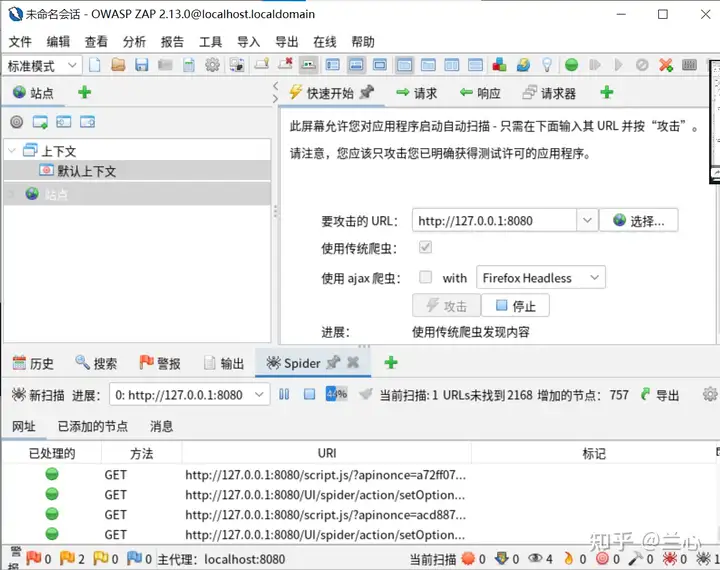Screen dimensions: 720x570
Task: Open the 标准模式 mode dropdown
Action: coord(42,66)
